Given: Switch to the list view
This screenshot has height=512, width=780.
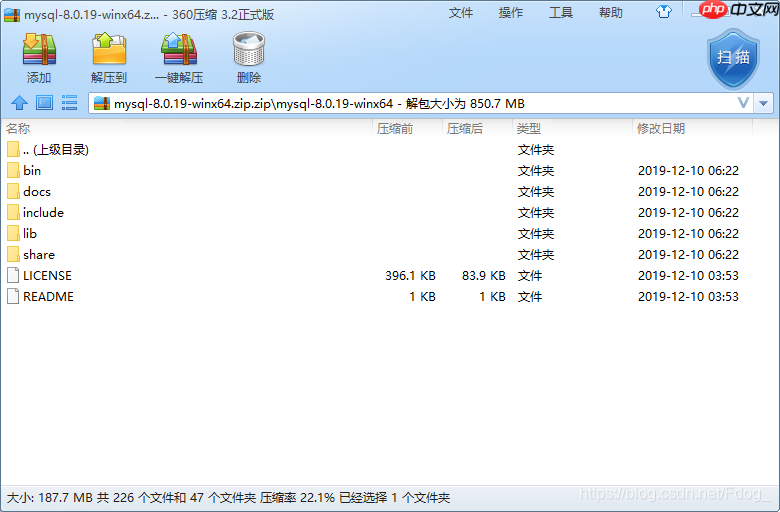Looking at the screenshot, I should (69, 103).
